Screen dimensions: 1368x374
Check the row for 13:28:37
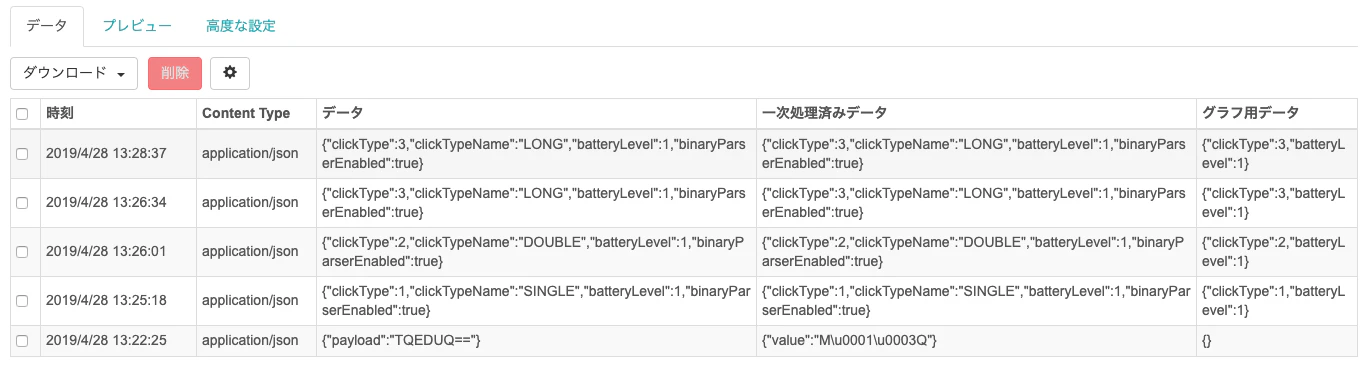22,153
